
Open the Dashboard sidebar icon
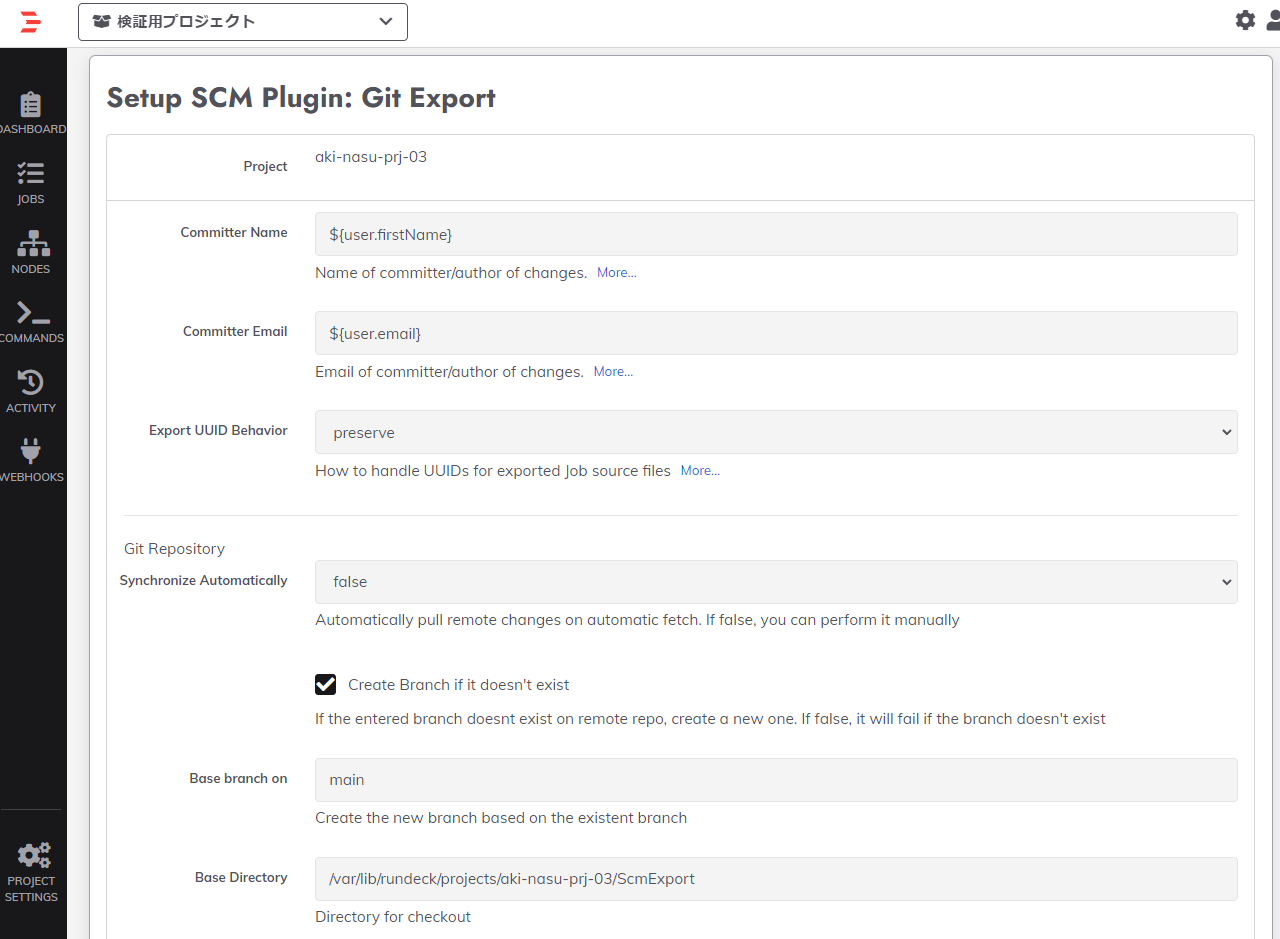[31, 105]
